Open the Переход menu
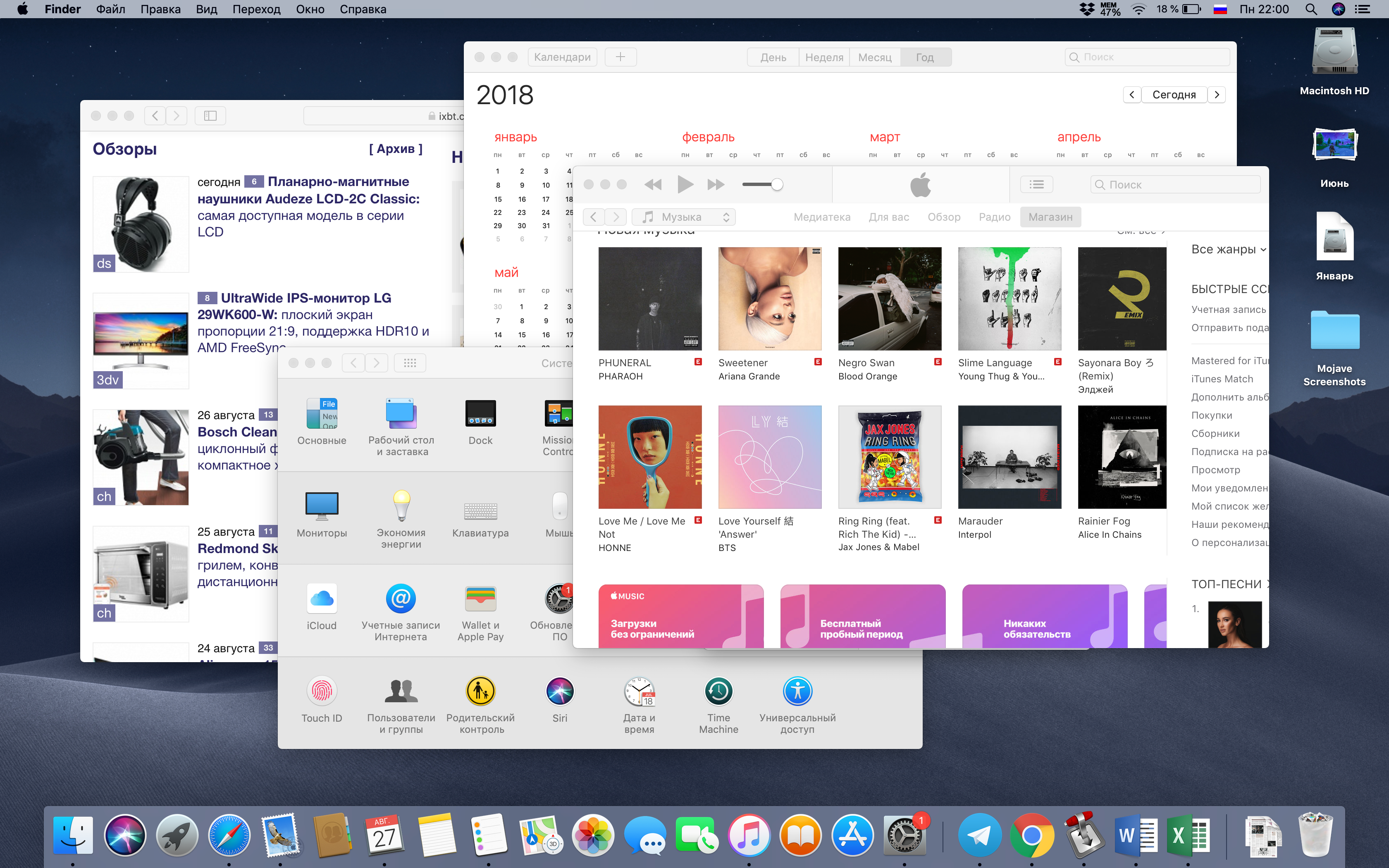 click(x=256, y=9)
